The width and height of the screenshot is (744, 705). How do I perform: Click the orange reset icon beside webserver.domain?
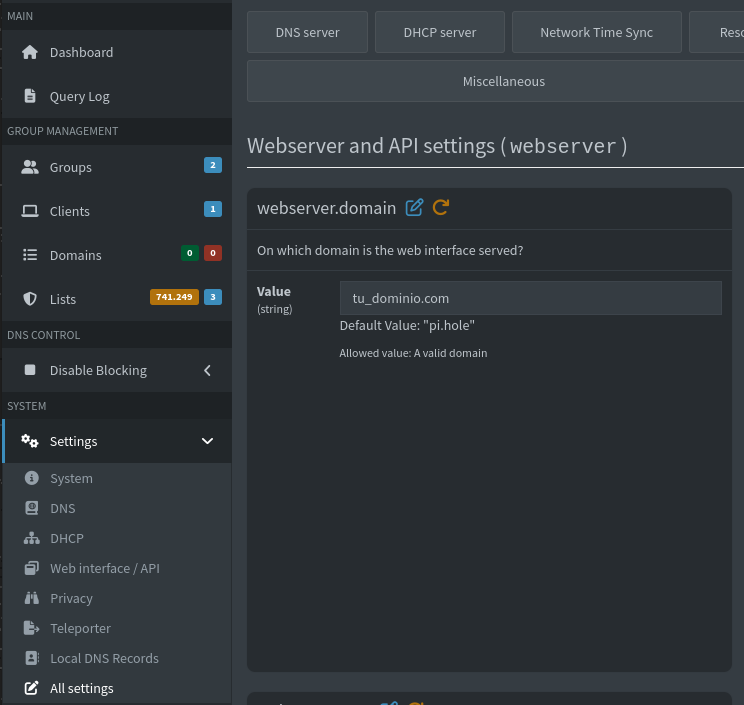click(x=441, y=208)
